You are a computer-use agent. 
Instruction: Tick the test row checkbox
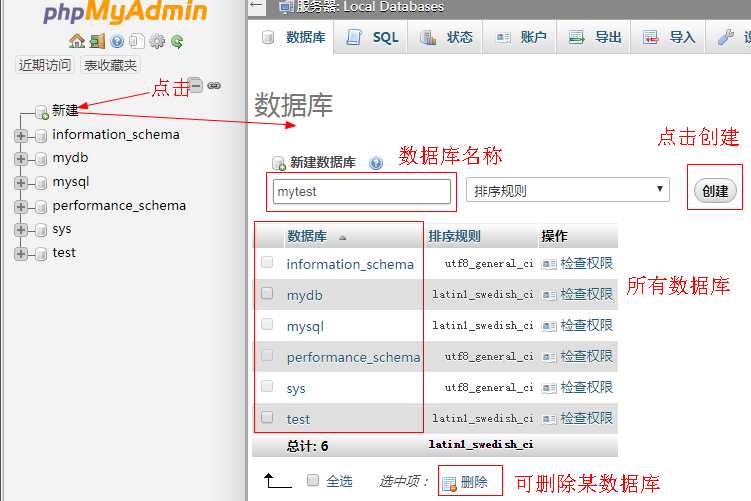click(x=267, y=417)
